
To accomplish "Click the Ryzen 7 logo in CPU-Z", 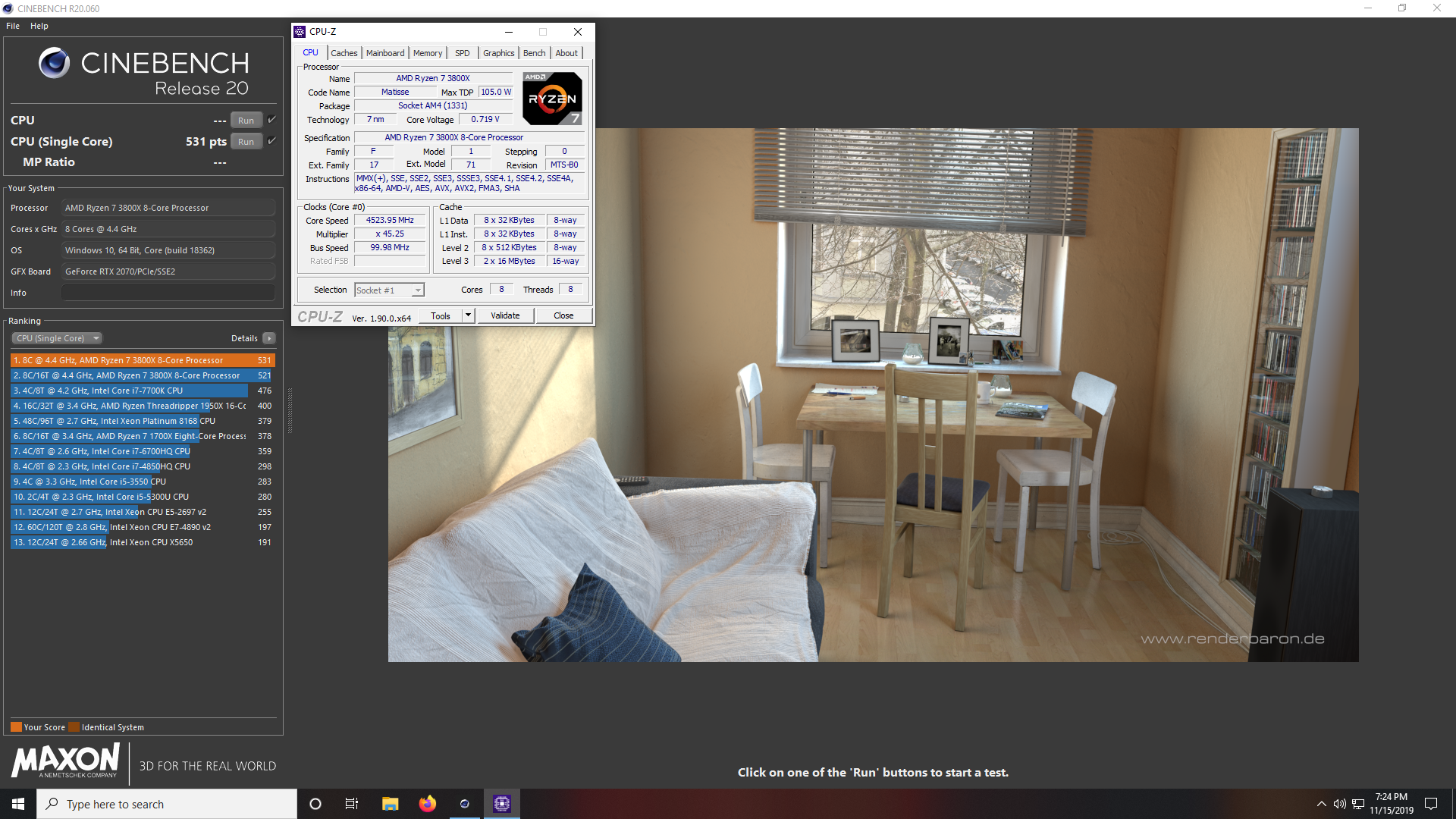I will click(553, 99).
